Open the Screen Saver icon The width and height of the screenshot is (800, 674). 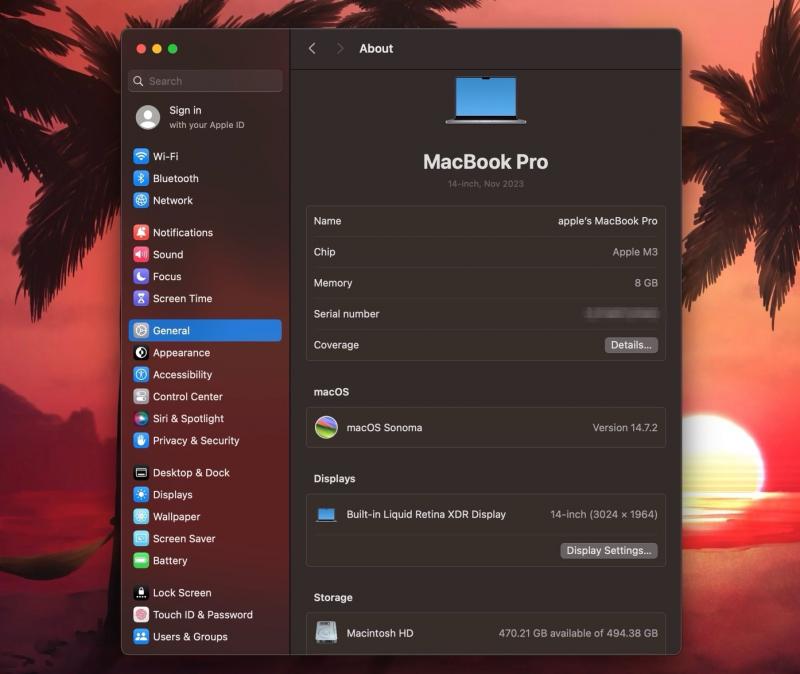coord(141,538)
